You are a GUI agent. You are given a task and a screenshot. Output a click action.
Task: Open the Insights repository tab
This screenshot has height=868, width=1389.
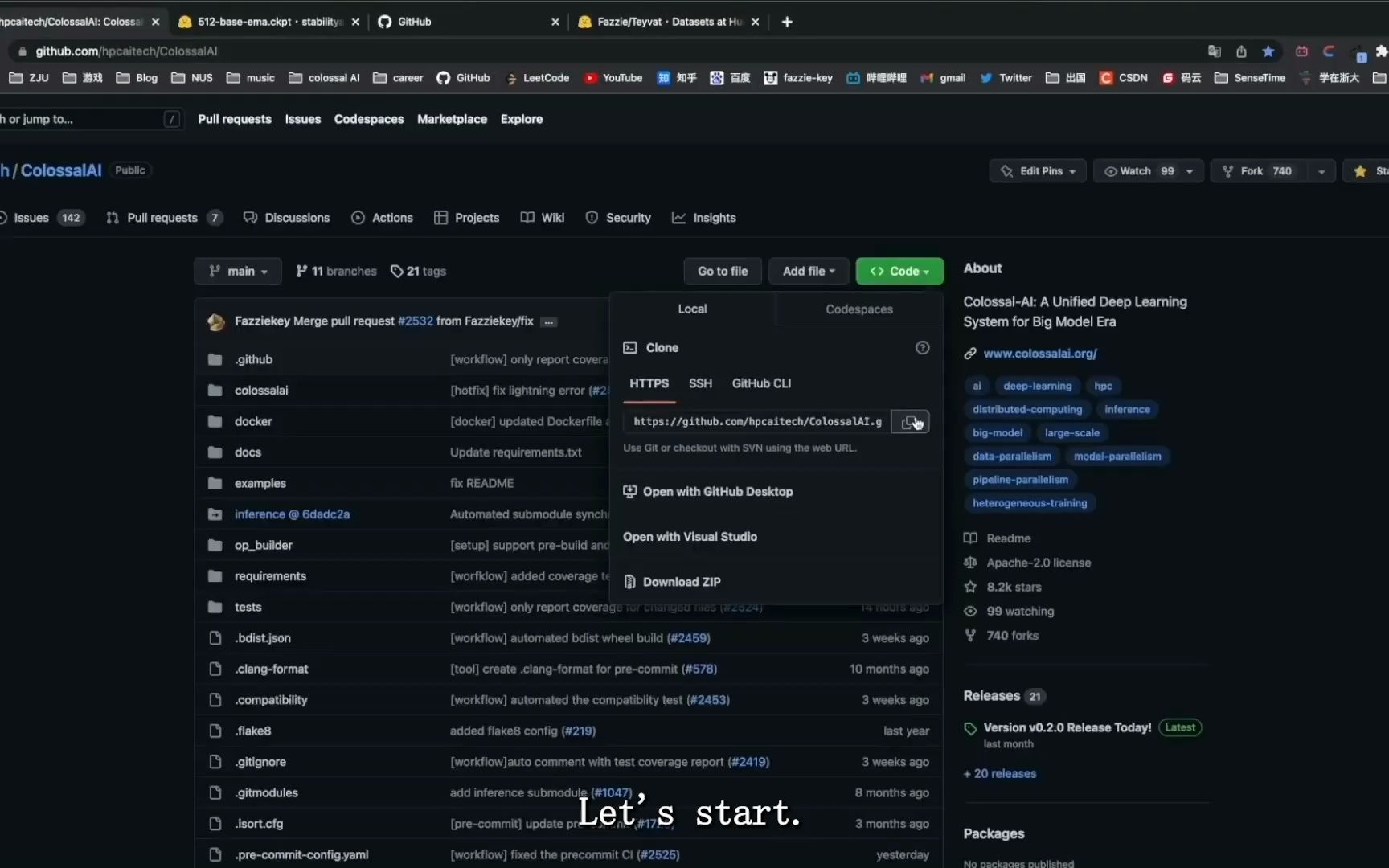(x=704, y=218)
